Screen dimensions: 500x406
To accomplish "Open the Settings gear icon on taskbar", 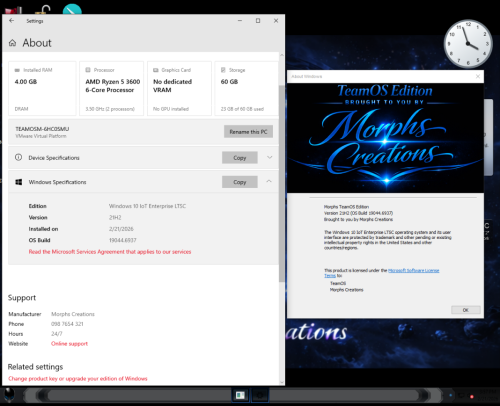I will click(260, 395).
